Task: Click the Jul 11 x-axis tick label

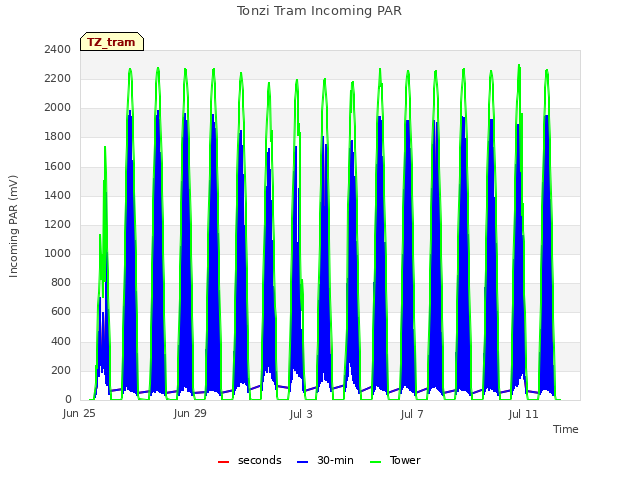Action: pos(523,414)
